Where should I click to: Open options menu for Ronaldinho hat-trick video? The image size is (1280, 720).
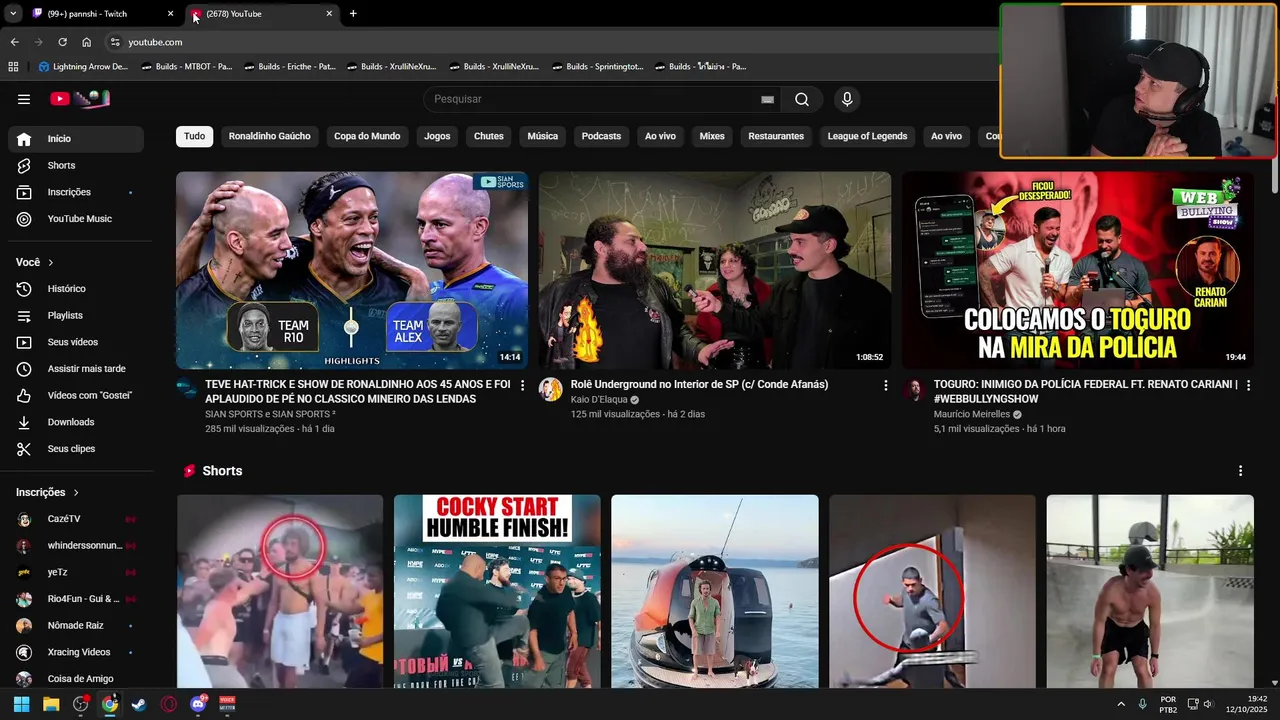click(522, 385)
